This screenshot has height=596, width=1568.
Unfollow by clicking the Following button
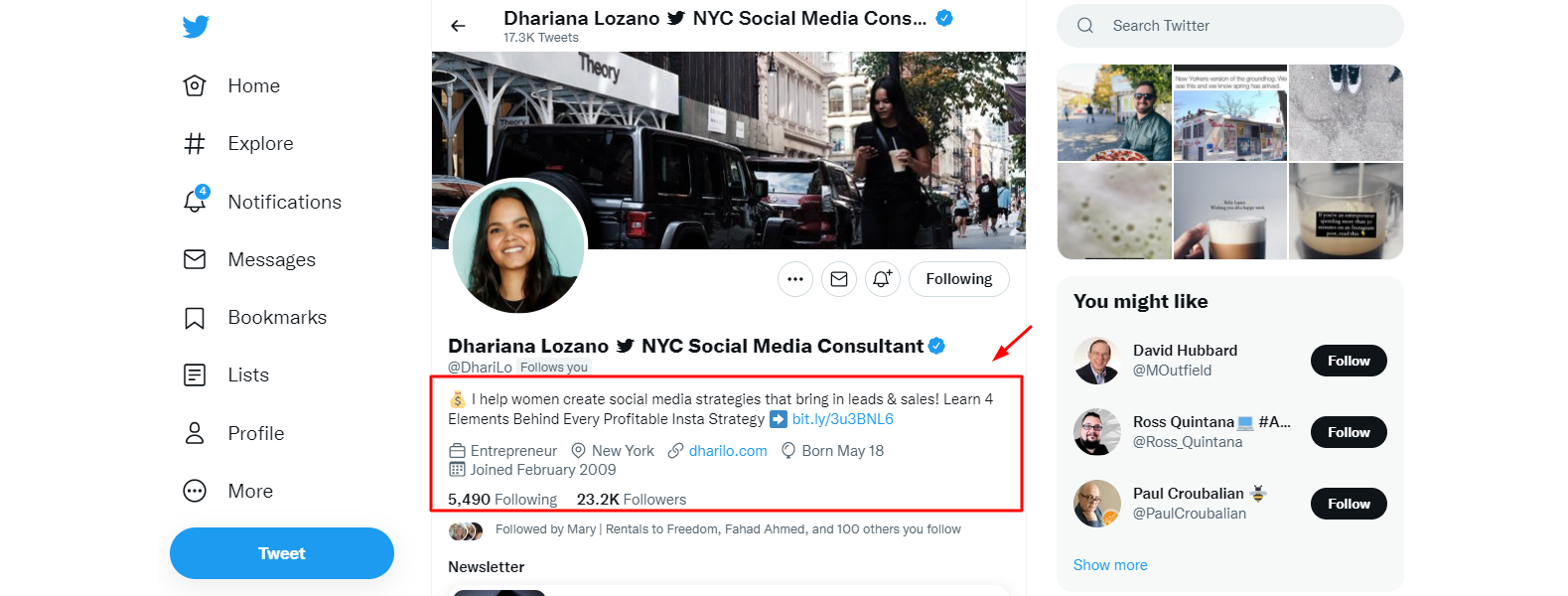point(957,279)
